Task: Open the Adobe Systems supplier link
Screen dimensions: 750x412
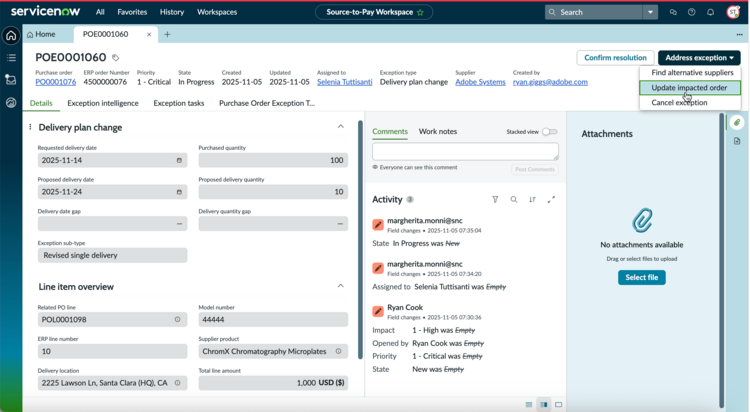Action: pyautogui.click(x=480, y=82)
